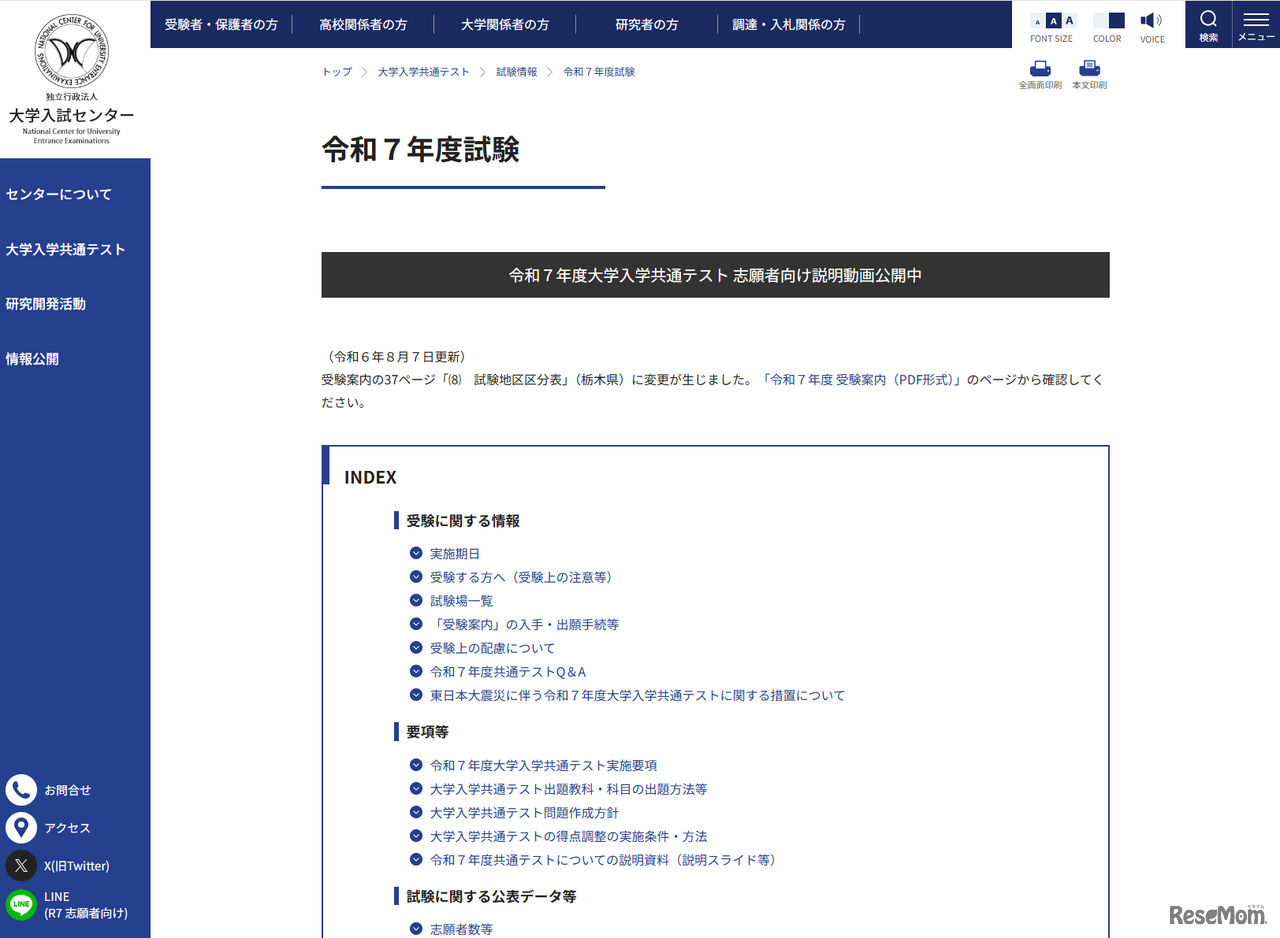This screenshot has width=1280, height=938.
Task: Switch COLOR to the dark theme swatch
Action: pos(1115,20)
